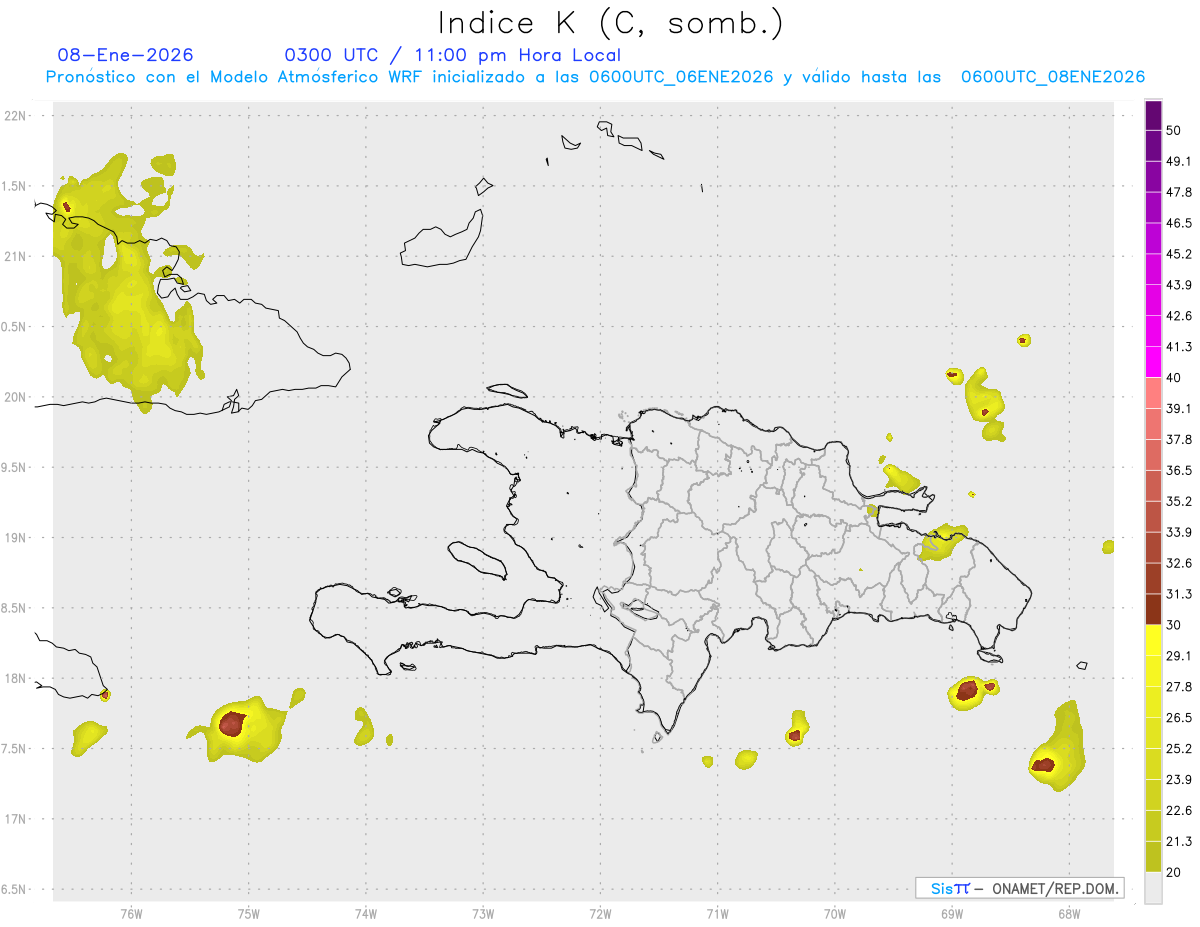1200x927 pixels.
Task: Click the colorbar value "31.3"
Action: (x=1179, y=594)
